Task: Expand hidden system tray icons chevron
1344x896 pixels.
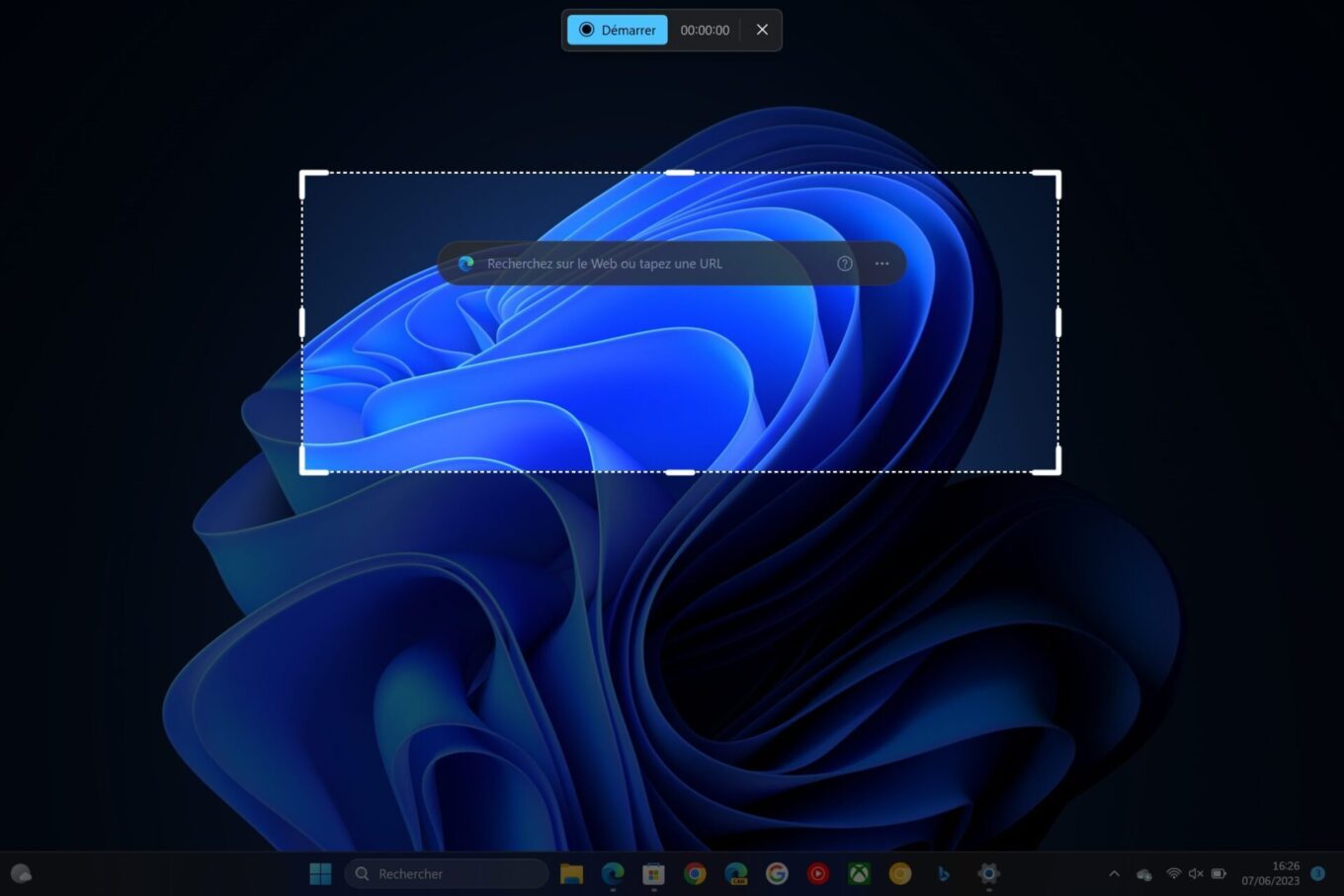Action: 1114,873
